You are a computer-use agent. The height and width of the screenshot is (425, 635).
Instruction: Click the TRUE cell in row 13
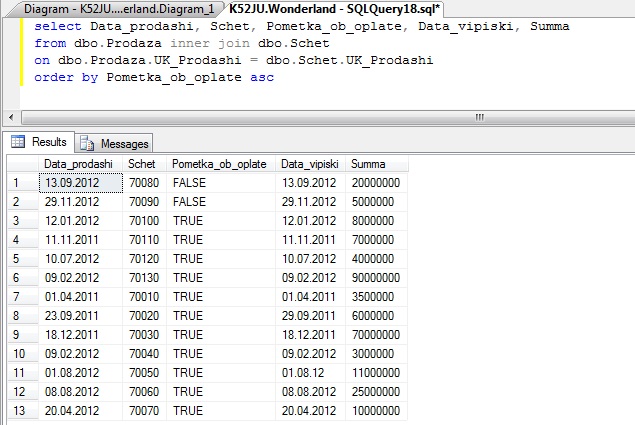[221, 410]
